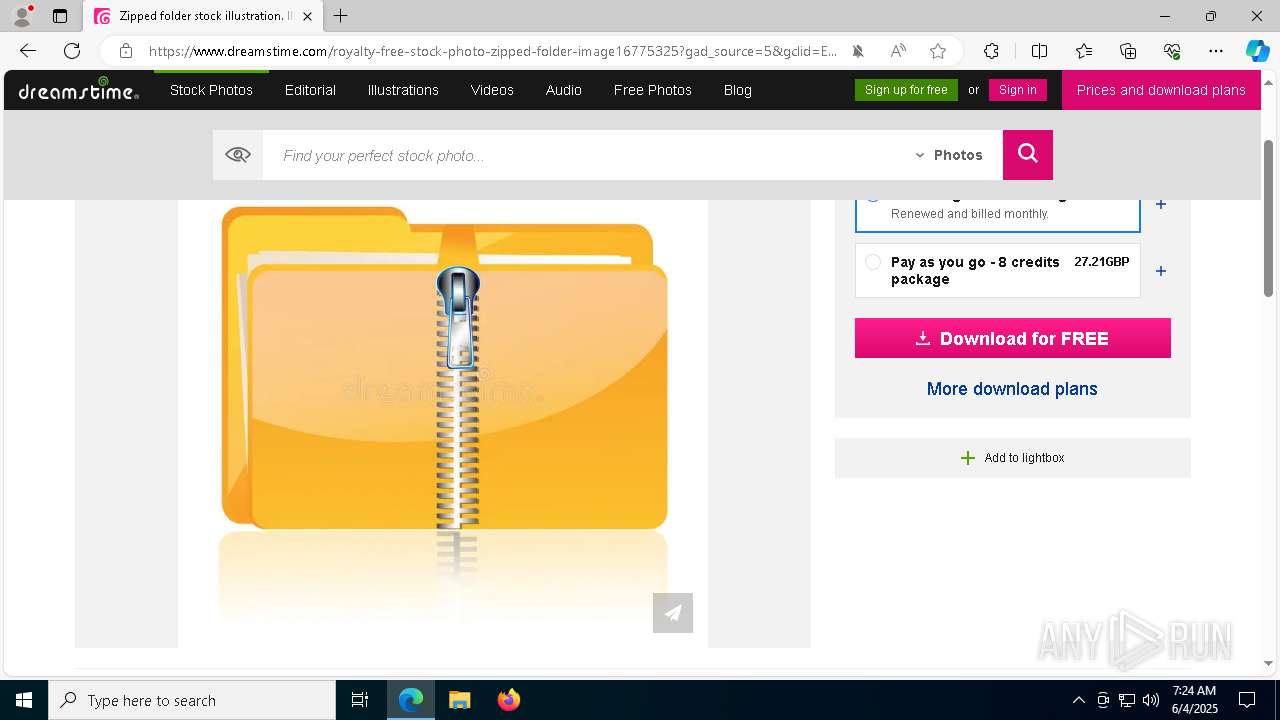1280x720 pixels.
Task: Refresh the page
Action: 72,51
